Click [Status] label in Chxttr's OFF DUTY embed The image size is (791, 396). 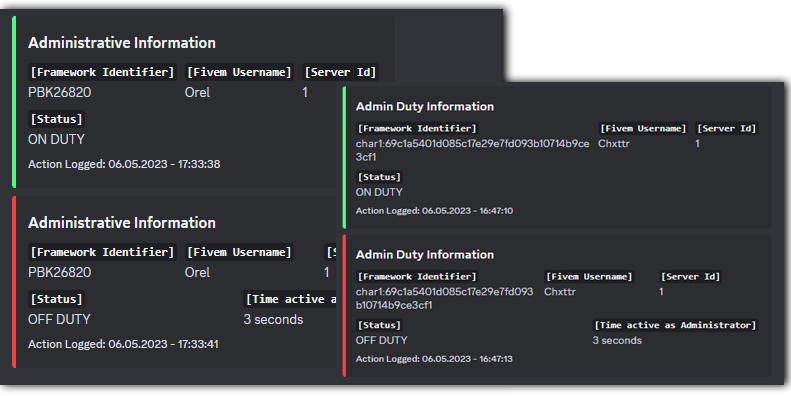pos(379,325)
